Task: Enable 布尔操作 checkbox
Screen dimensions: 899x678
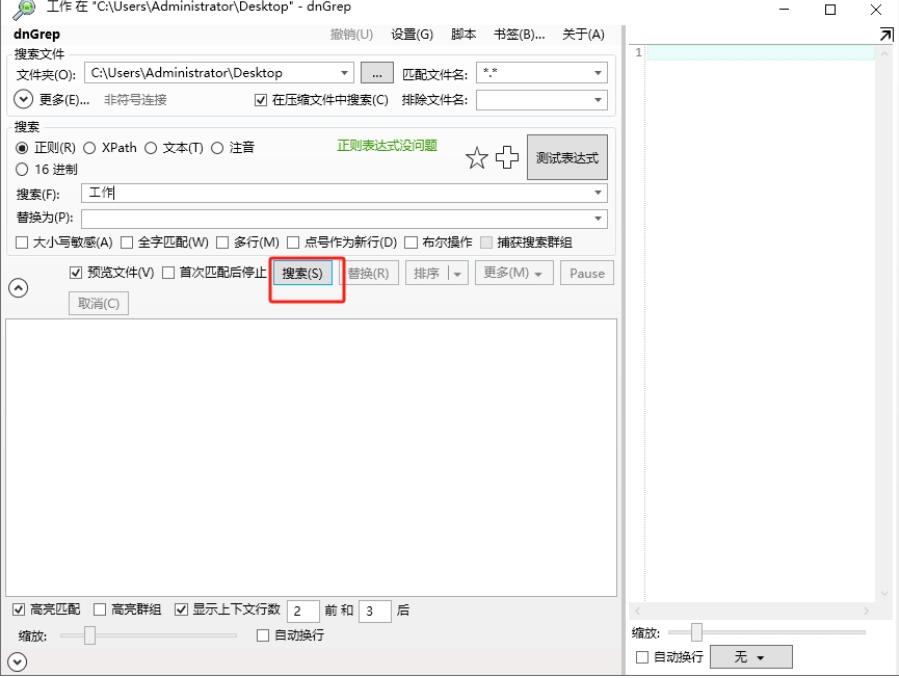Action: coord(411,242)
